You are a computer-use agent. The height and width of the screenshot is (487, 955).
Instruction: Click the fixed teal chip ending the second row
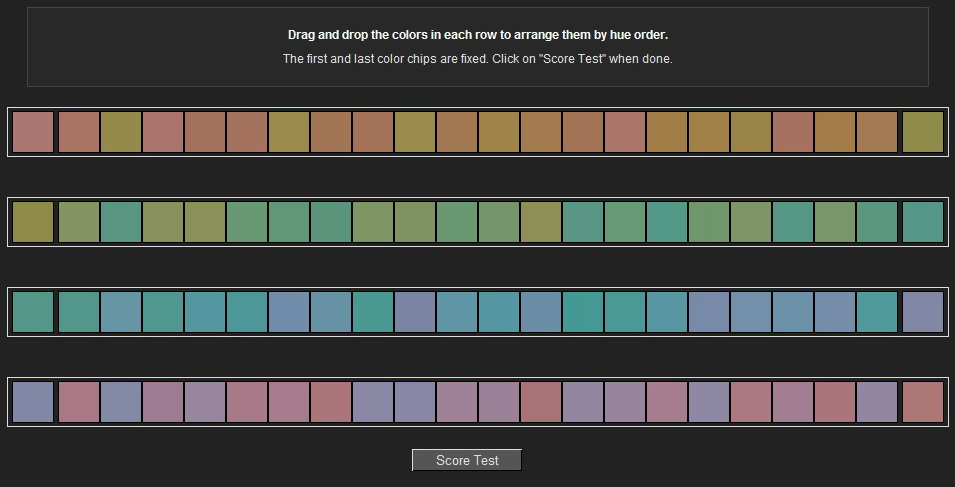coord(922,222)
